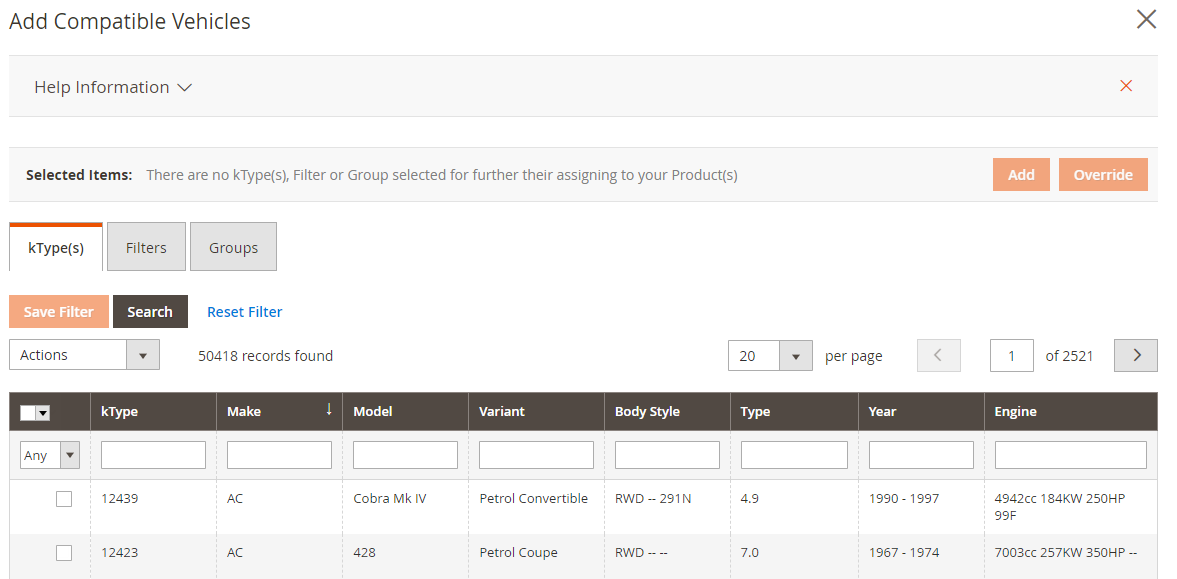Go to next page of records
1177x579 pixels.
(x=1135, y=355)
